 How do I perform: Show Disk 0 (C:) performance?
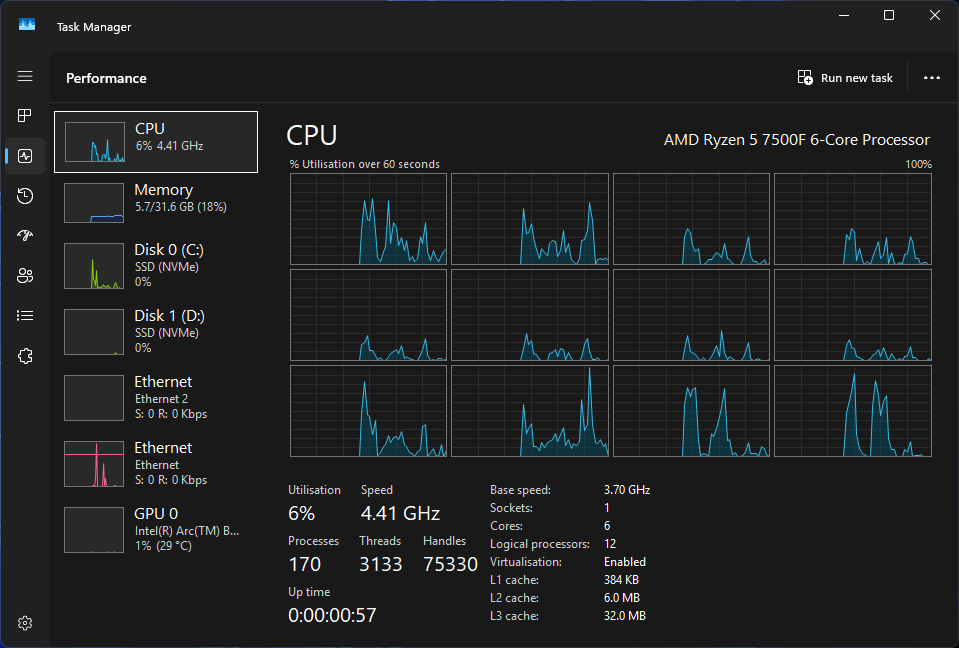pos(156,265)
